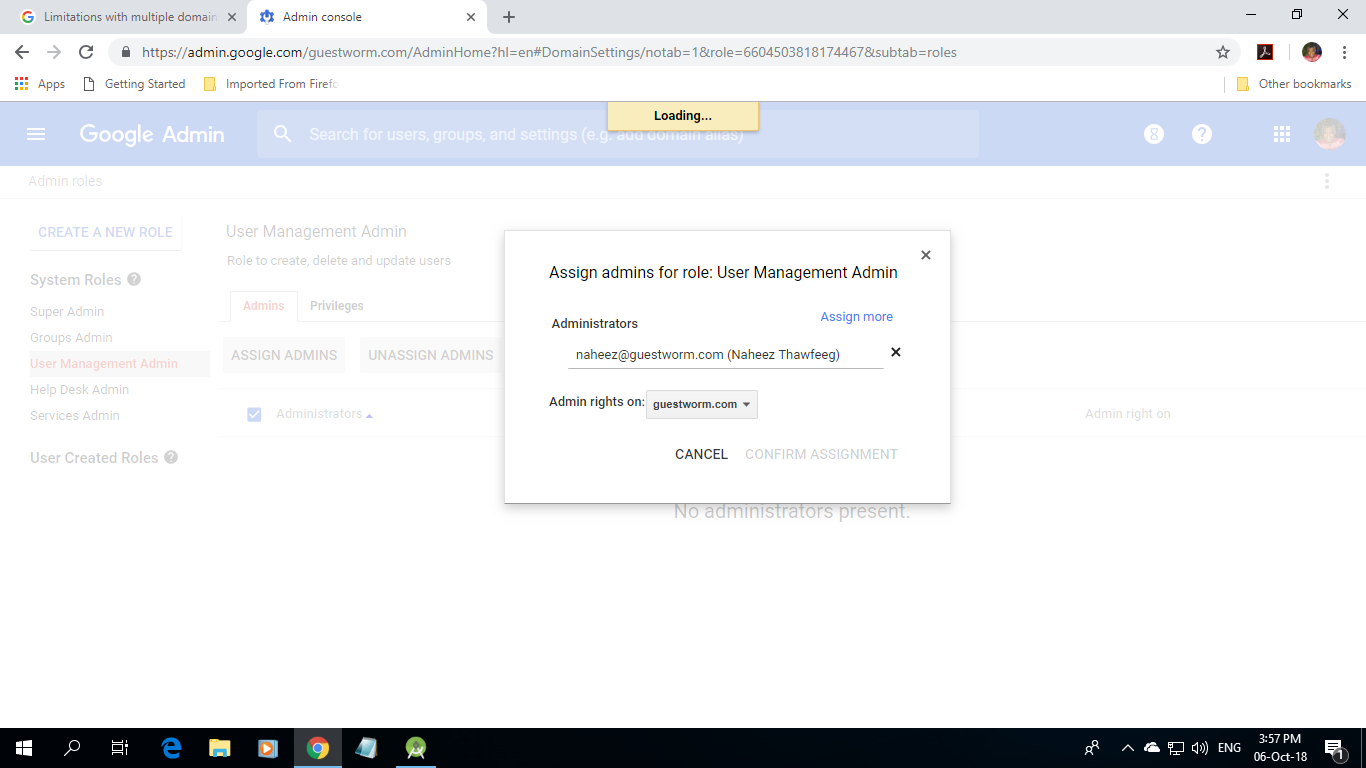1366x768 pixels.
Task: Switch to the Admins tab
Action: (264, 306)
